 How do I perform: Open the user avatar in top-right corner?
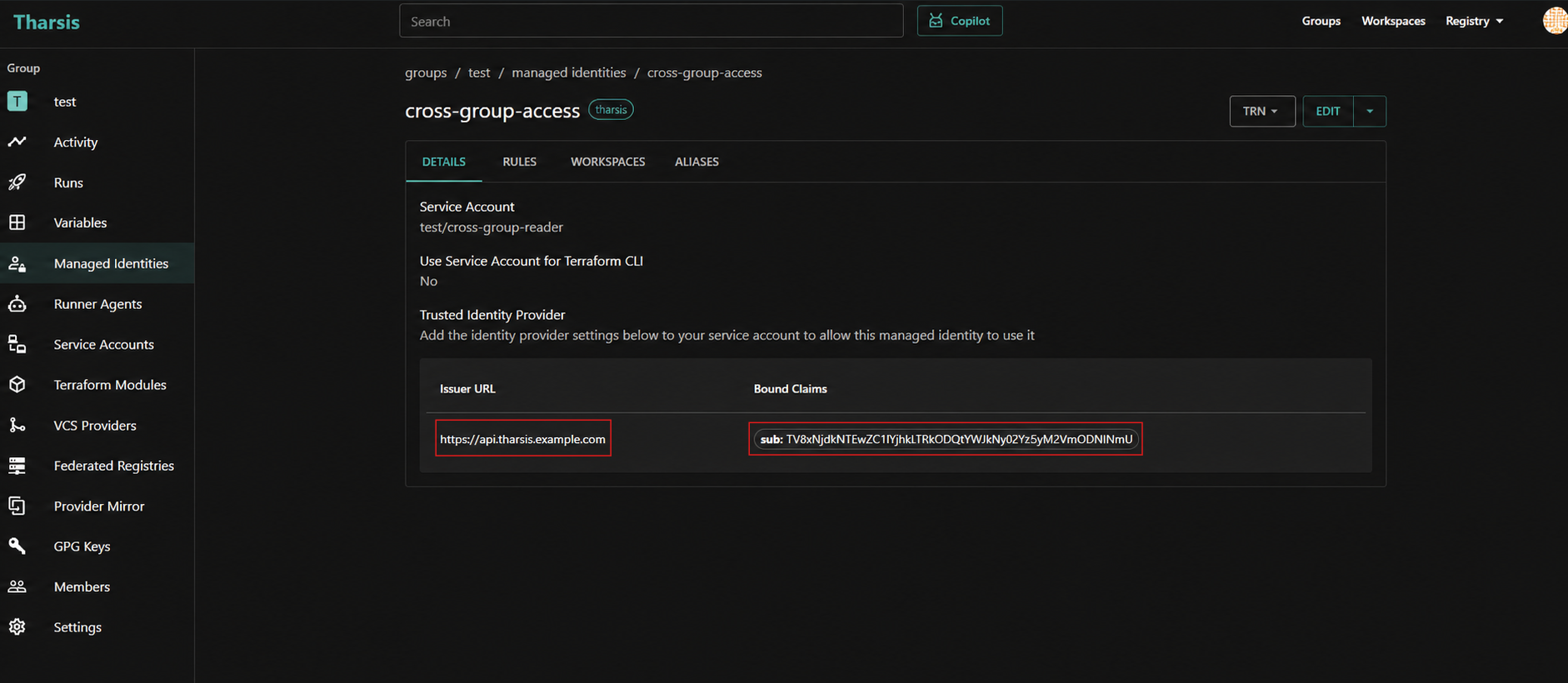[x=1555, y=21]
